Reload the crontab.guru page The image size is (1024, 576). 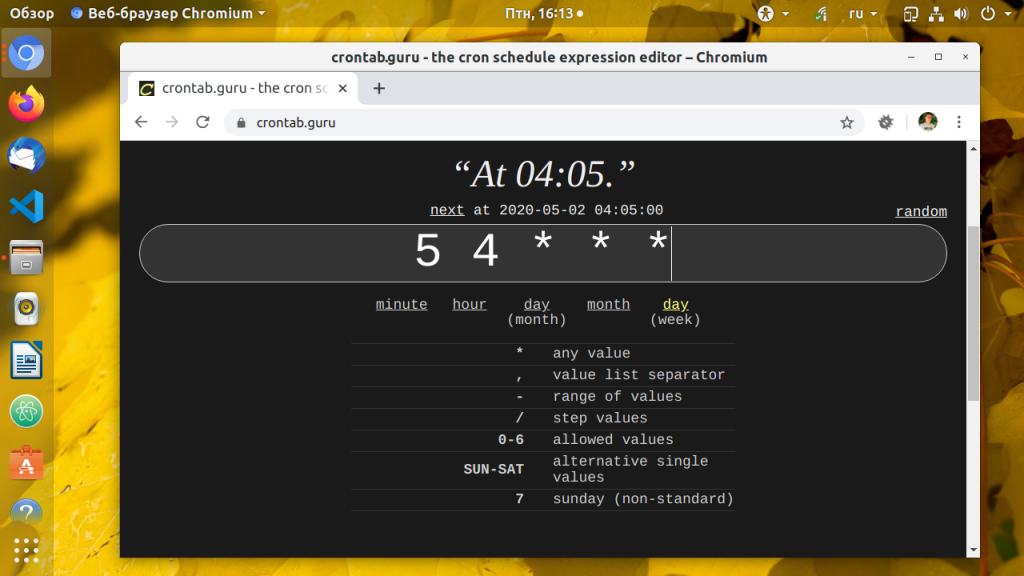202,122
